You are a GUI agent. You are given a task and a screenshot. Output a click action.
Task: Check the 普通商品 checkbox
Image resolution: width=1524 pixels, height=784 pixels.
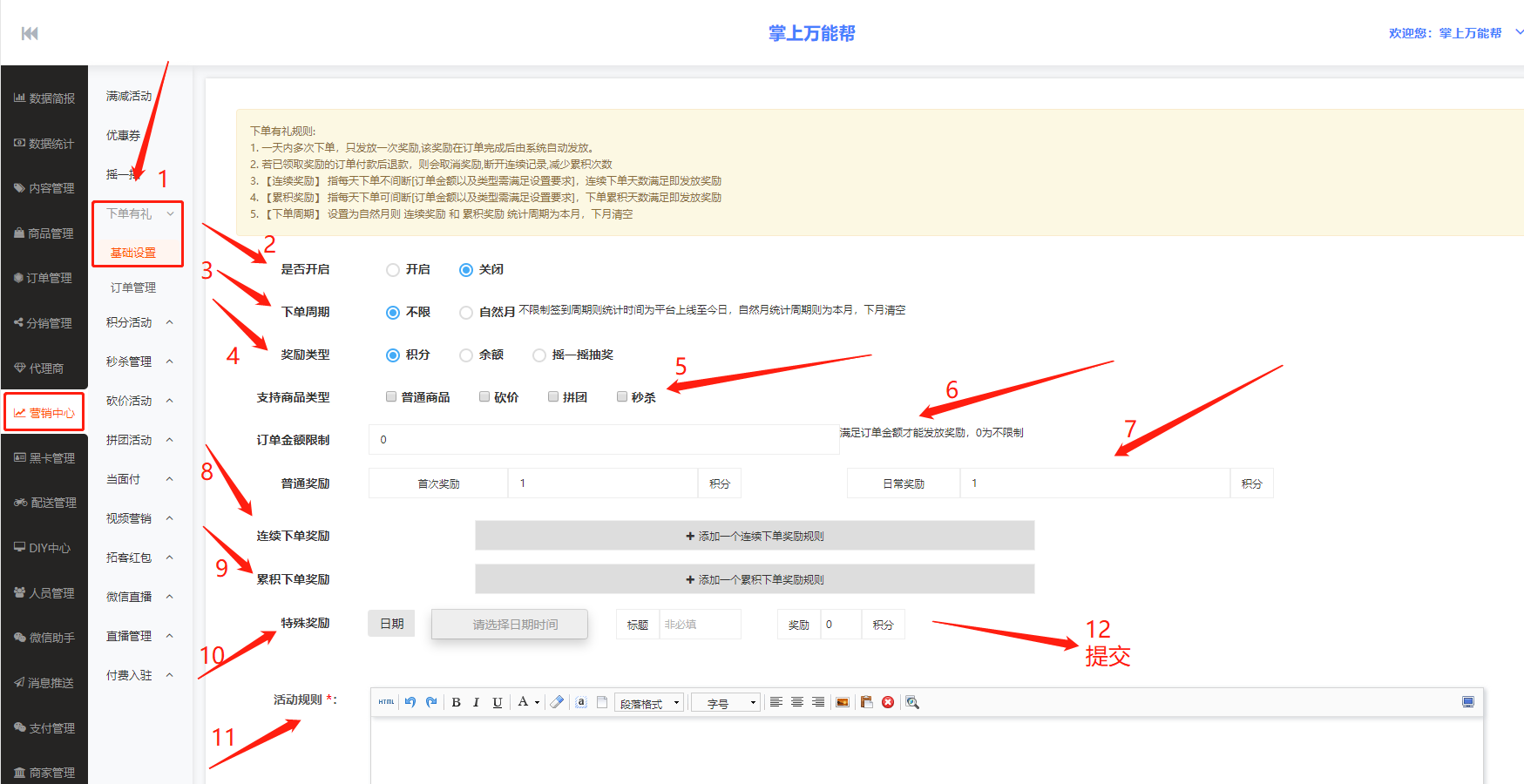point(391,397)
